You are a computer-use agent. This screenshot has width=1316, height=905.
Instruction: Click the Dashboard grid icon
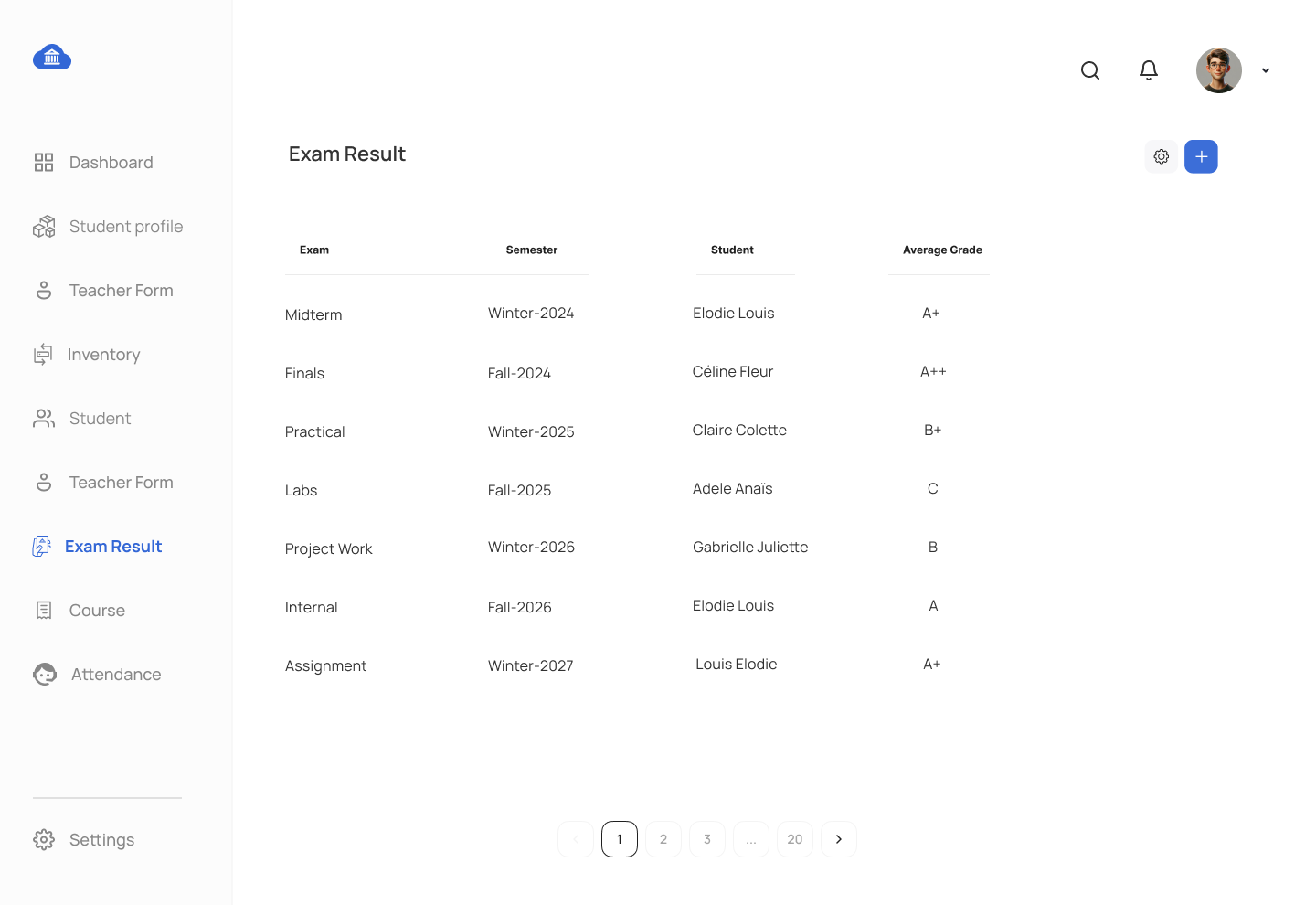[44, 163]
